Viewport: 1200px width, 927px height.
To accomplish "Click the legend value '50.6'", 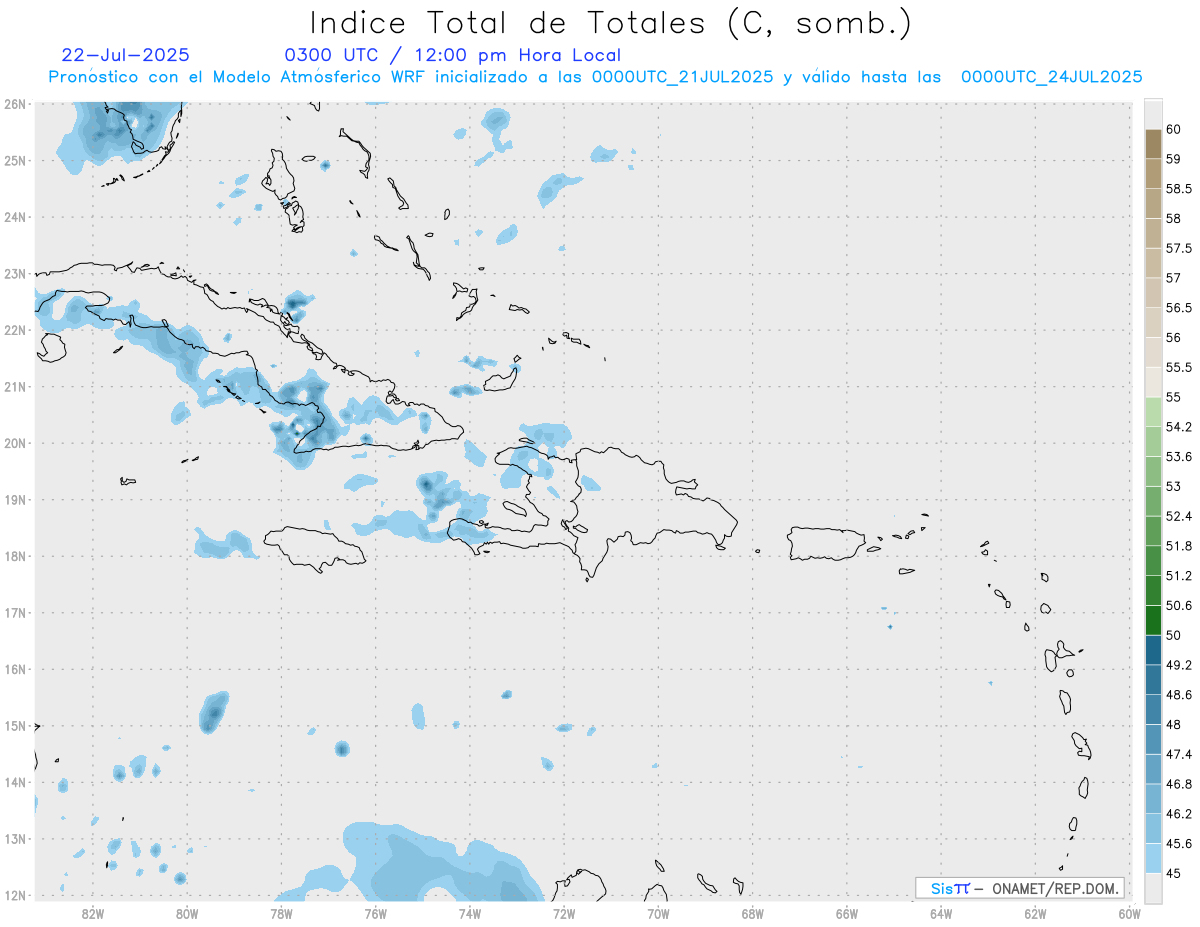I will tap(1179, 605).
